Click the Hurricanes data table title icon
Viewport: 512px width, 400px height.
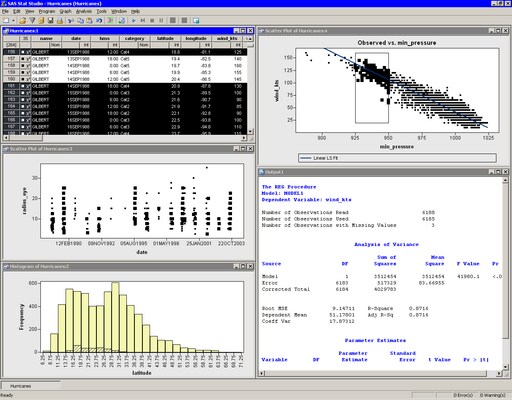tap(6, 31)
